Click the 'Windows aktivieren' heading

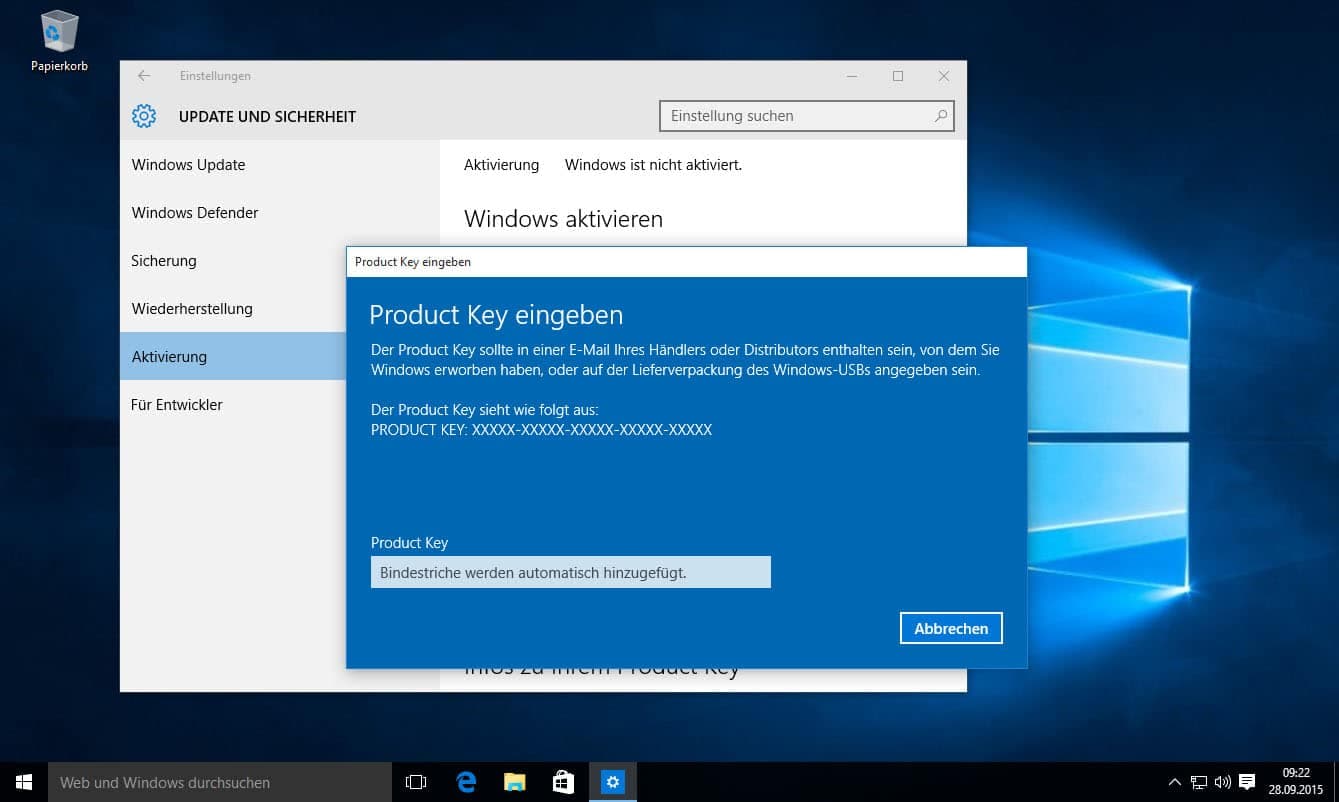tap(563, 219)
